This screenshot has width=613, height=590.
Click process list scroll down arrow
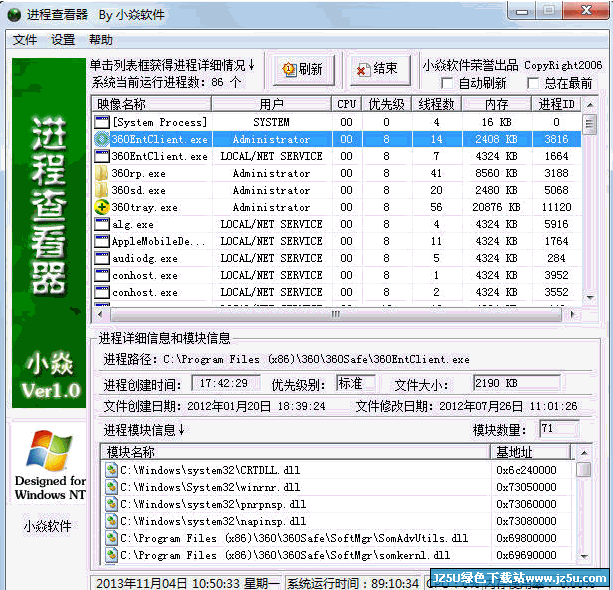(x=590, y=298)
